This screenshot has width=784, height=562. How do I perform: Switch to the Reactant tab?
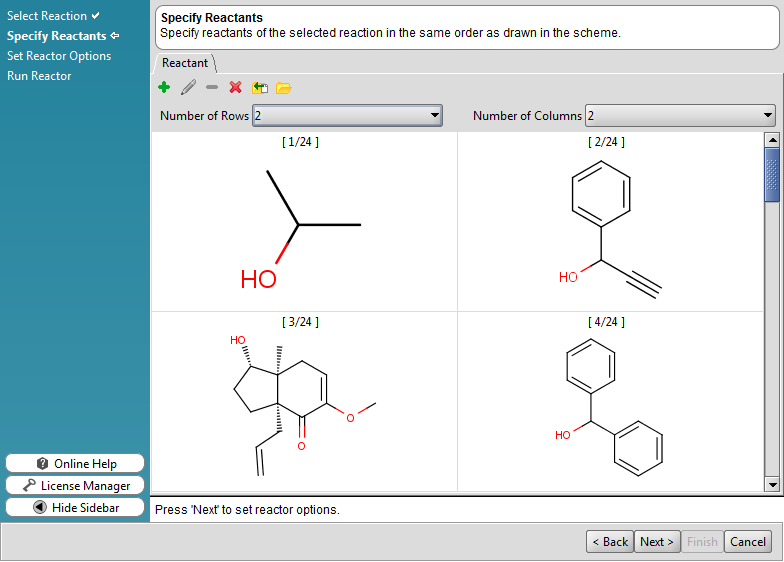tap(185, 63)
